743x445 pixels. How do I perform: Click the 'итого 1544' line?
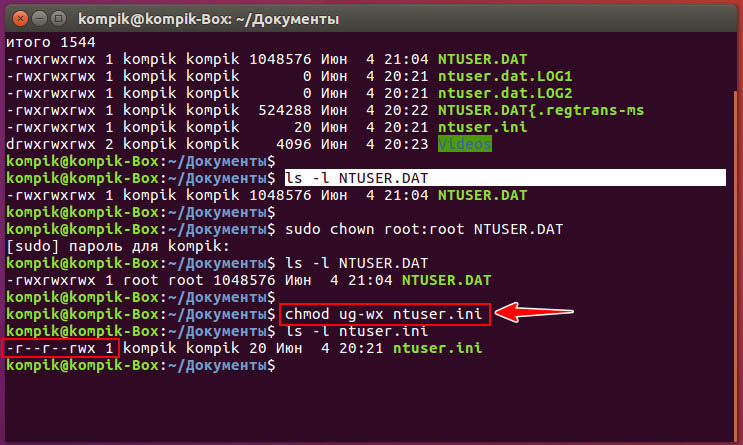click(51, 42)
